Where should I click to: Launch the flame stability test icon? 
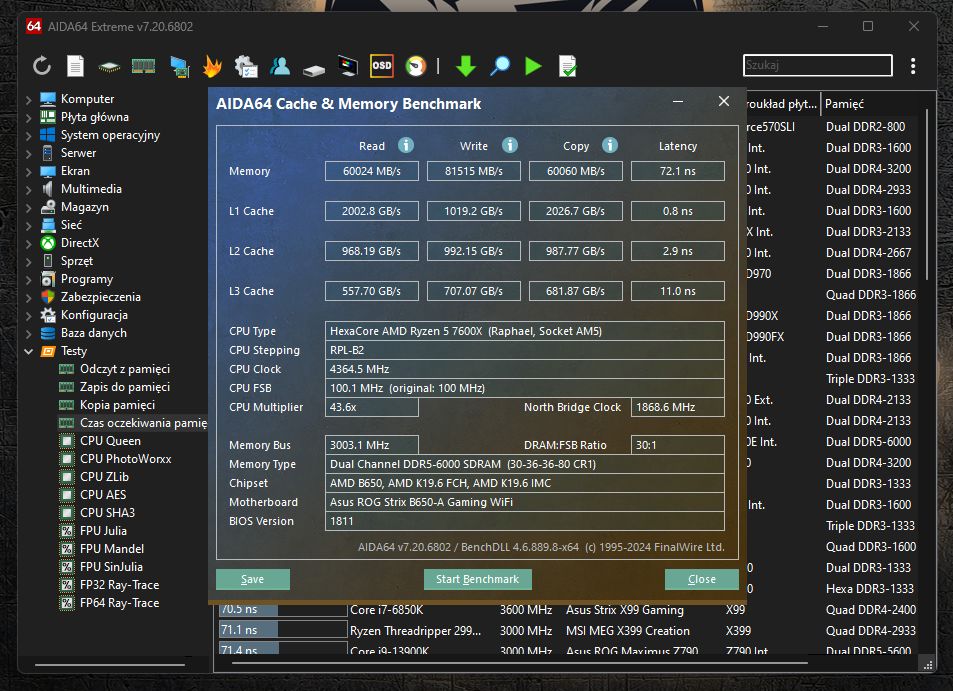212,66
